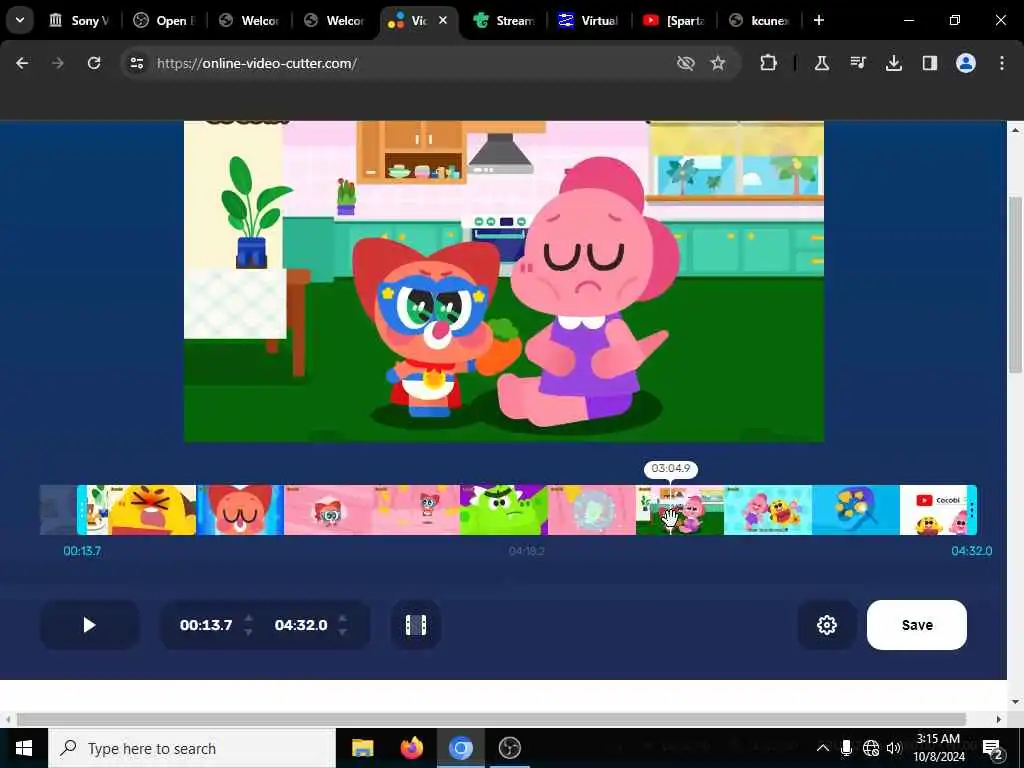
Task: Toggle the browser side panel
Action: pos(929,63)
